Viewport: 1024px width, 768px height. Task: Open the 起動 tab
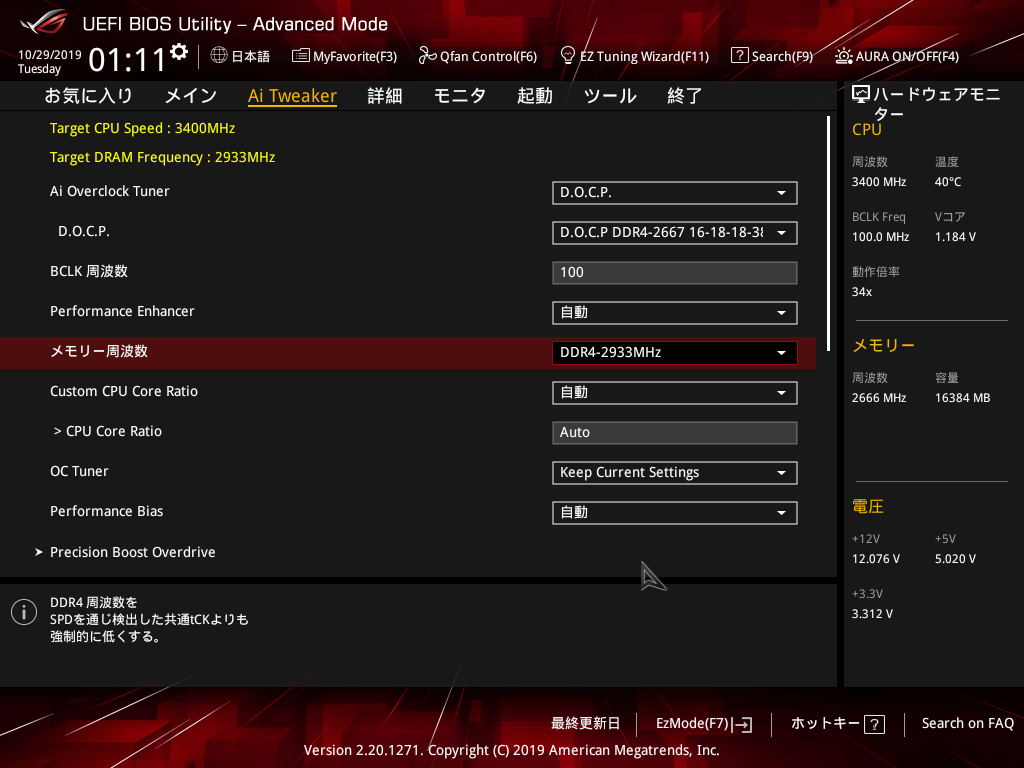[x=535, y=96]
